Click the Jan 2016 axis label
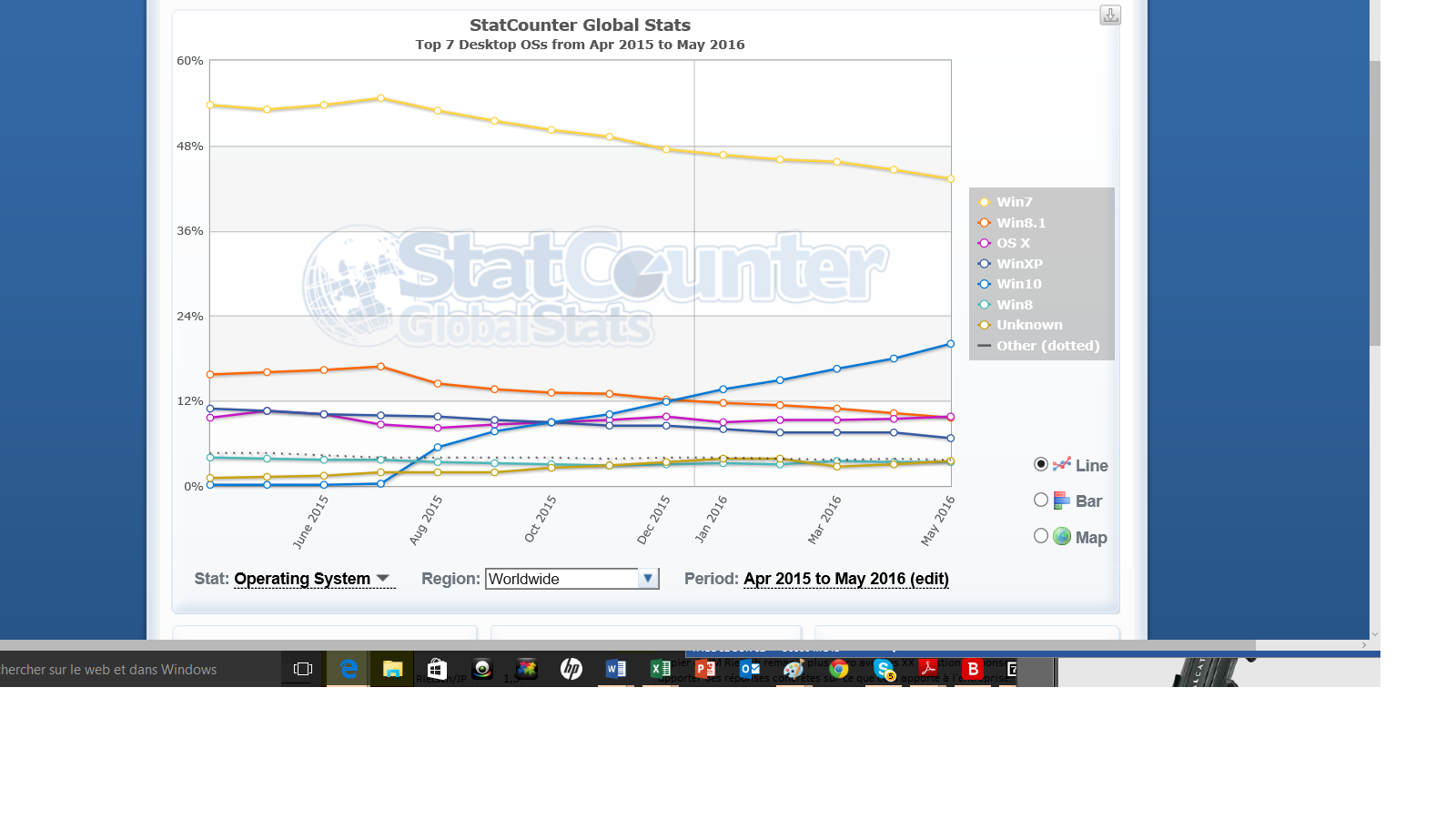The image size is (1456, 819). (x=711, y=519)
